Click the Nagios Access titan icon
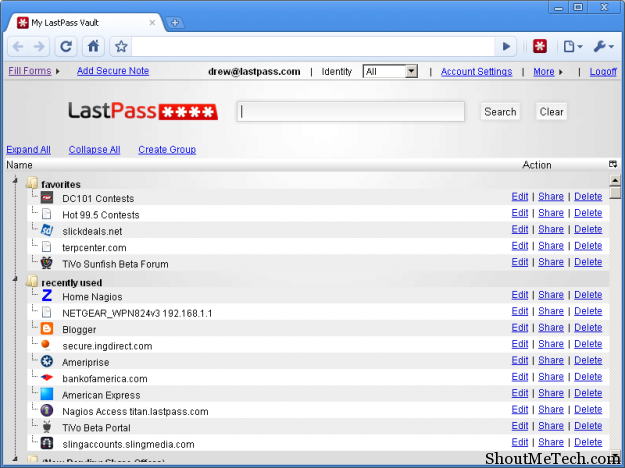625x468 pixels. (47, 410)
